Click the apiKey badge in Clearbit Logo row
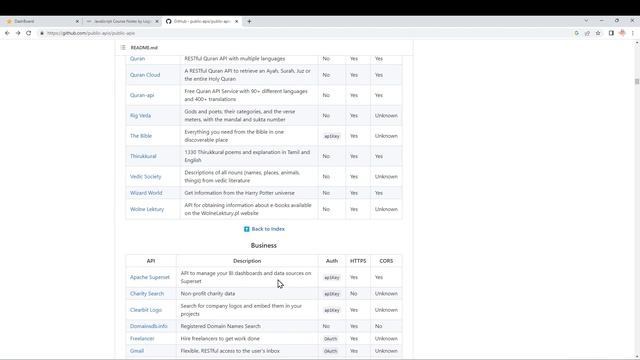 point(332,310)
